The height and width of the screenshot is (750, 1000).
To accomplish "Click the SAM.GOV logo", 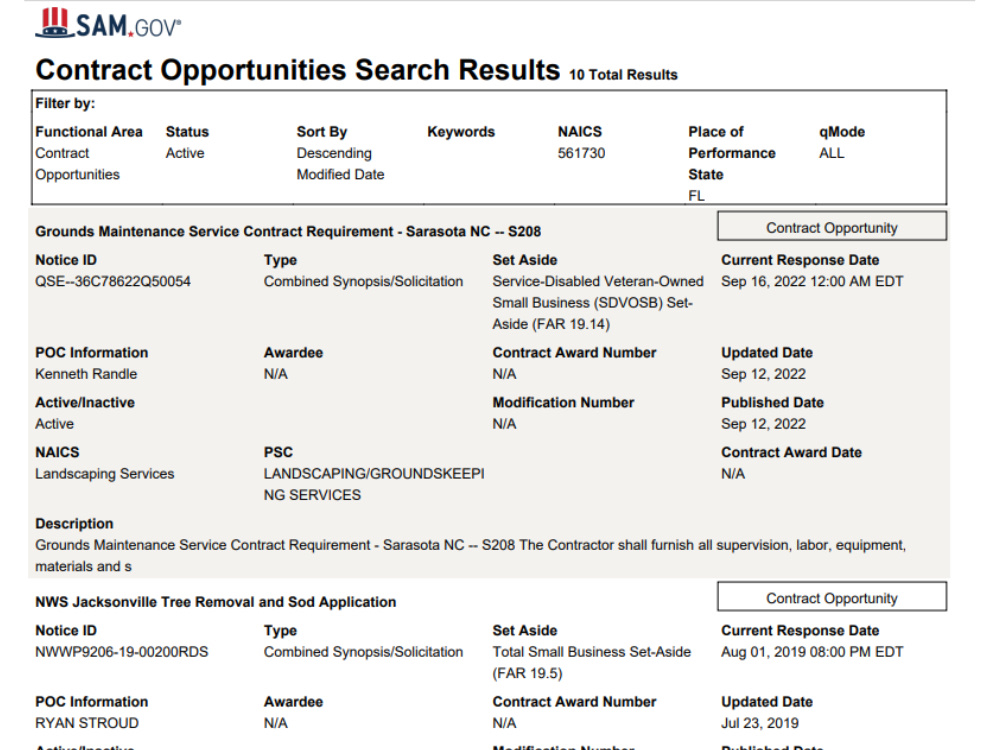I will point(108,24).
